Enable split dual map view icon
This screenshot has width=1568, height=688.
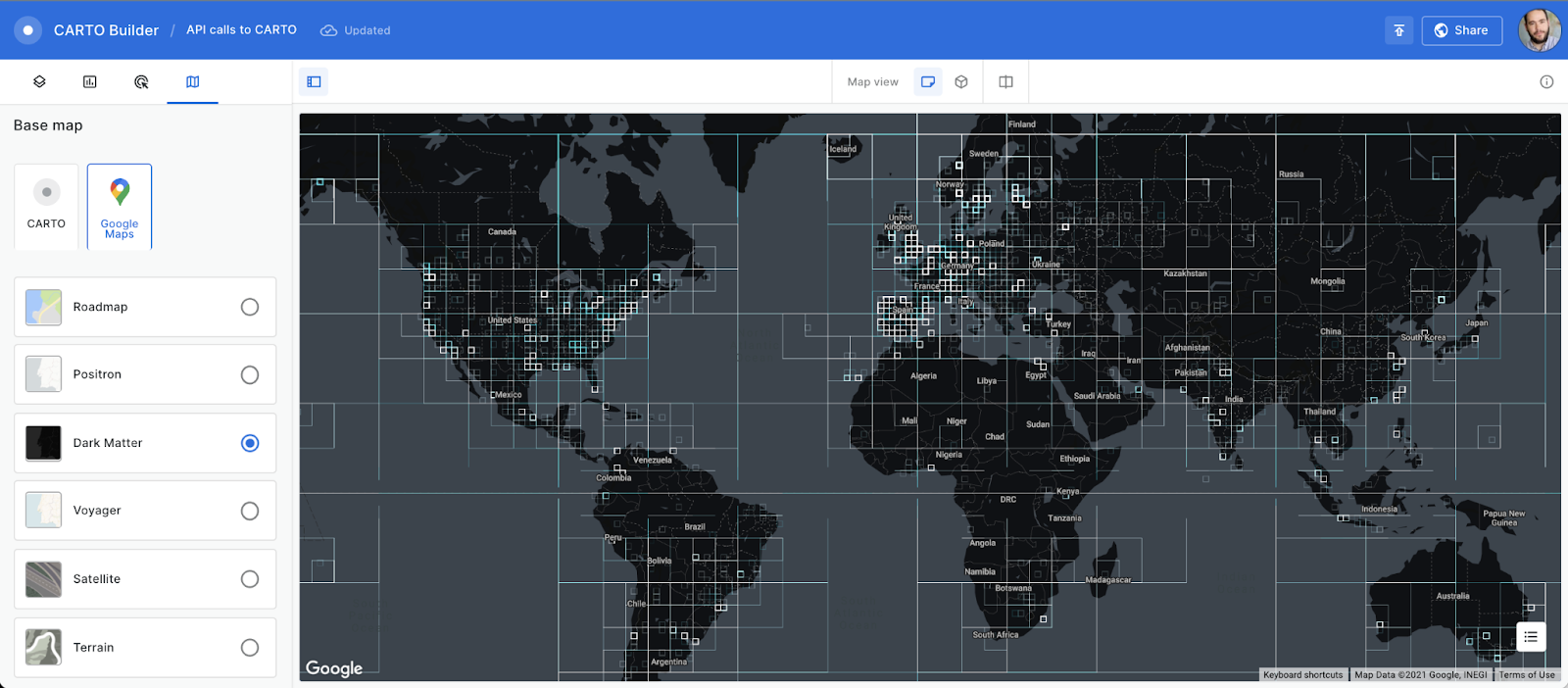point(1005,82)
